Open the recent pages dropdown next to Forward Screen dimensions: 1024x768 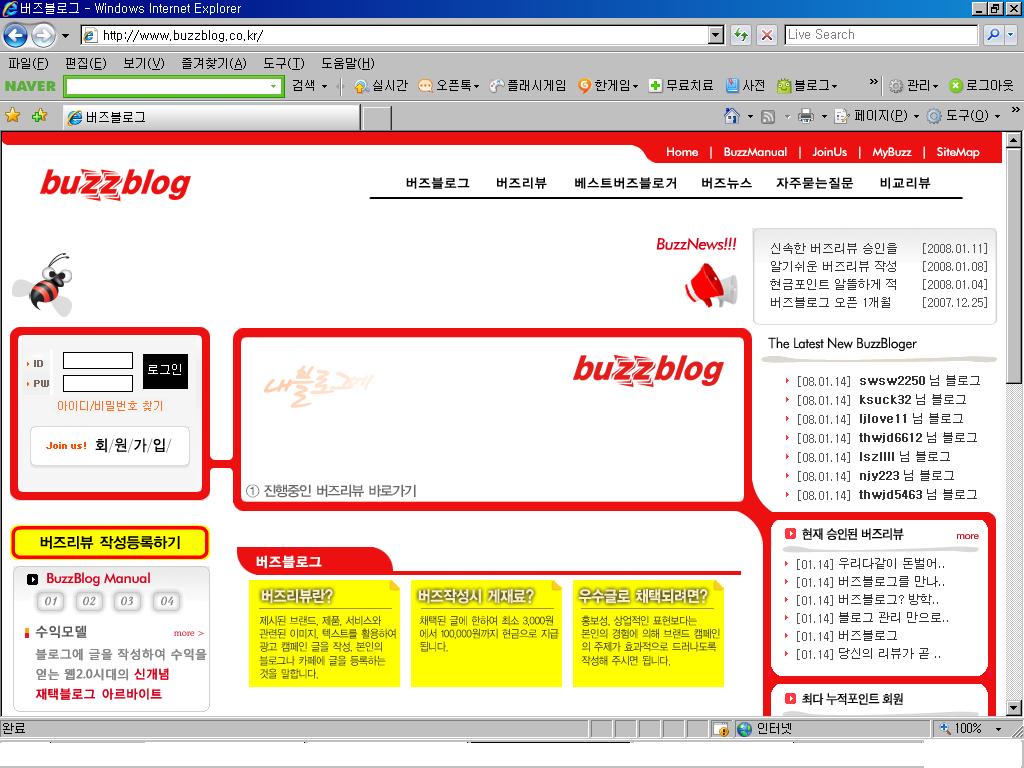65,35
